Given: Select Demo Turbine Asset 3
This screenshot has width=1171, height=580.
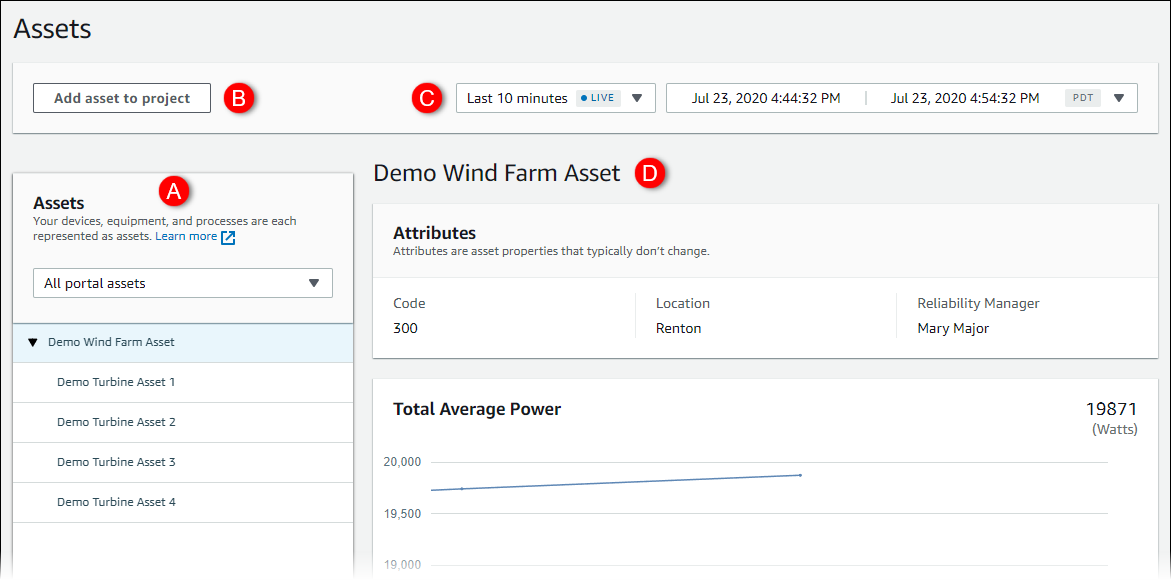Looking at the screenshot, I should coord(115,461).
